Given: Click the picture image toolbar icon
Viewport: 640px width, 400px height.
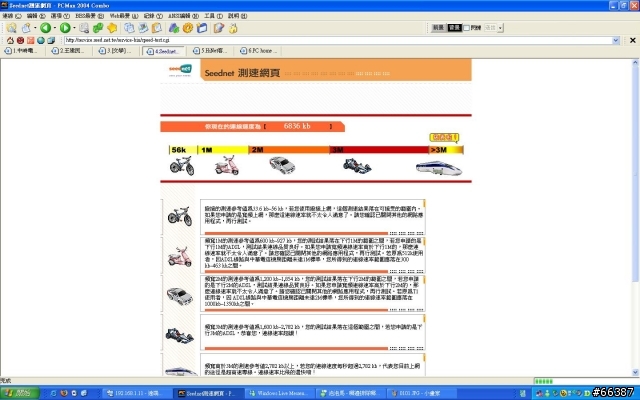Looking at the screenshot, I should (x=143, y=28).
